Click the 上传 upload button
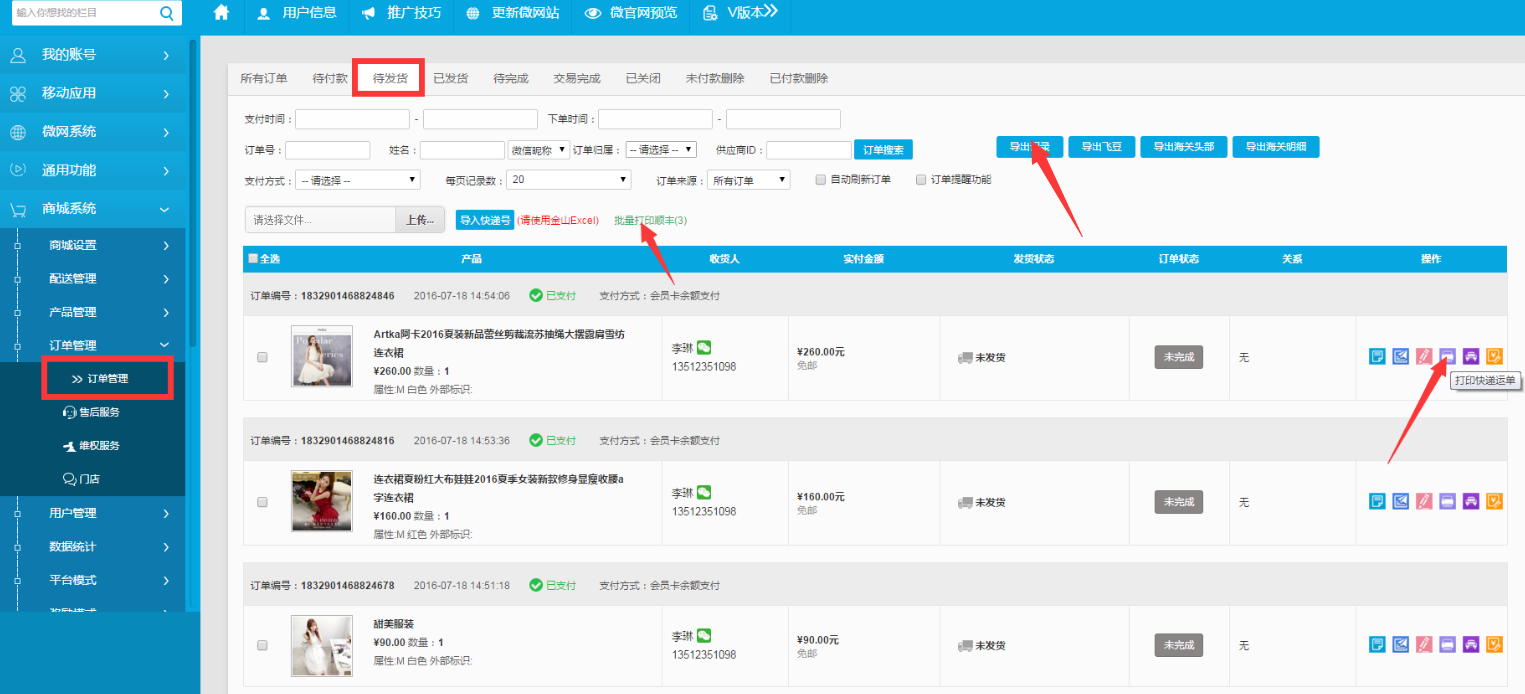This screenshot has width=1525, height=694. [x=421, y=220]
